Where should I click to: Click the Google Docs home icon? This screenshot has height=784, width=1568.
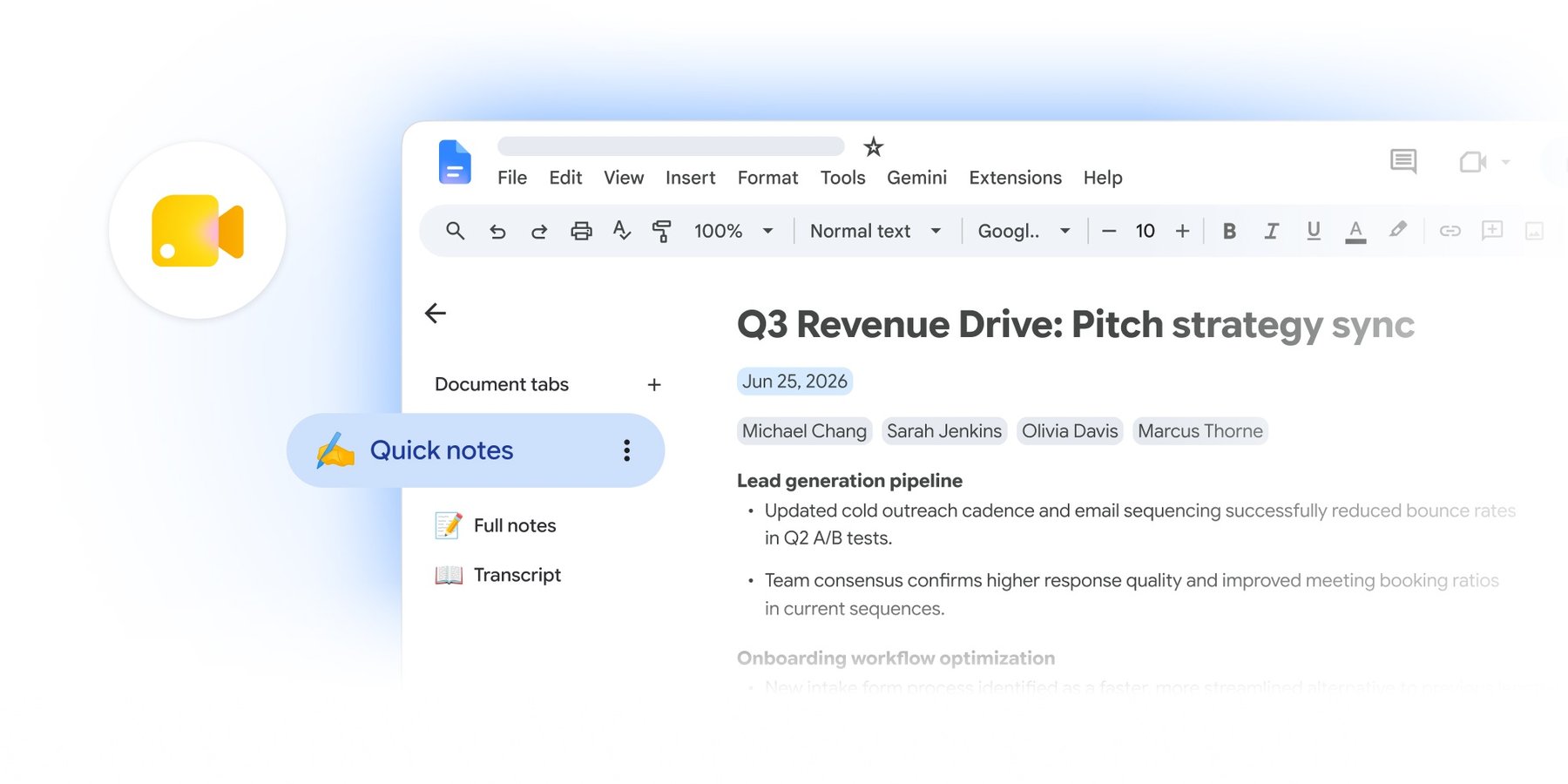(x=455, y=162)
